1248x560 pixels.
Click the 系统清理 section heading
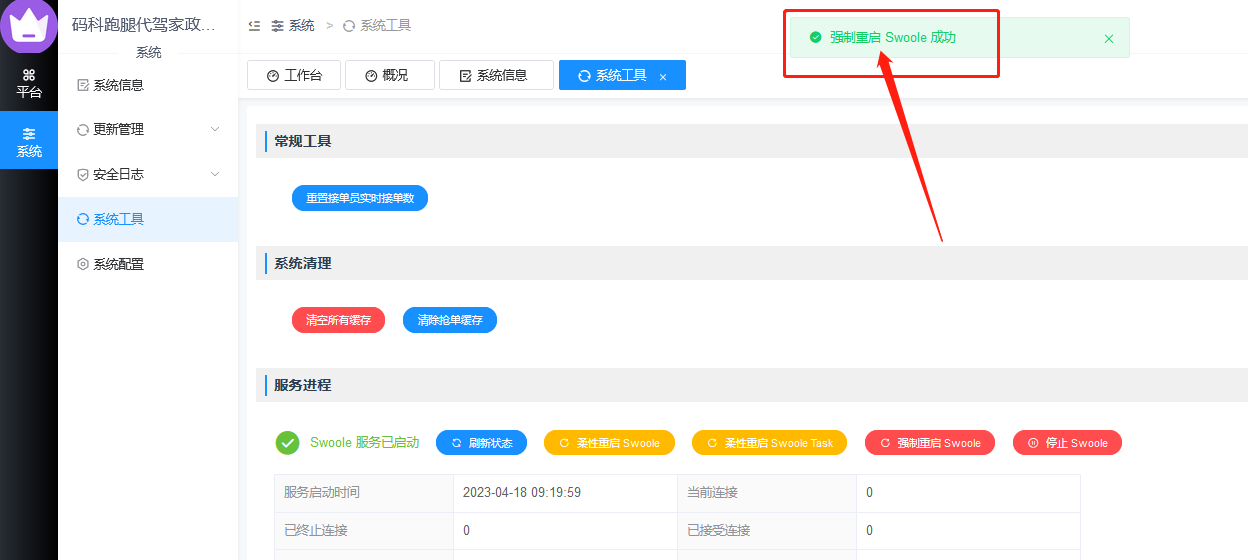point(303,263)
